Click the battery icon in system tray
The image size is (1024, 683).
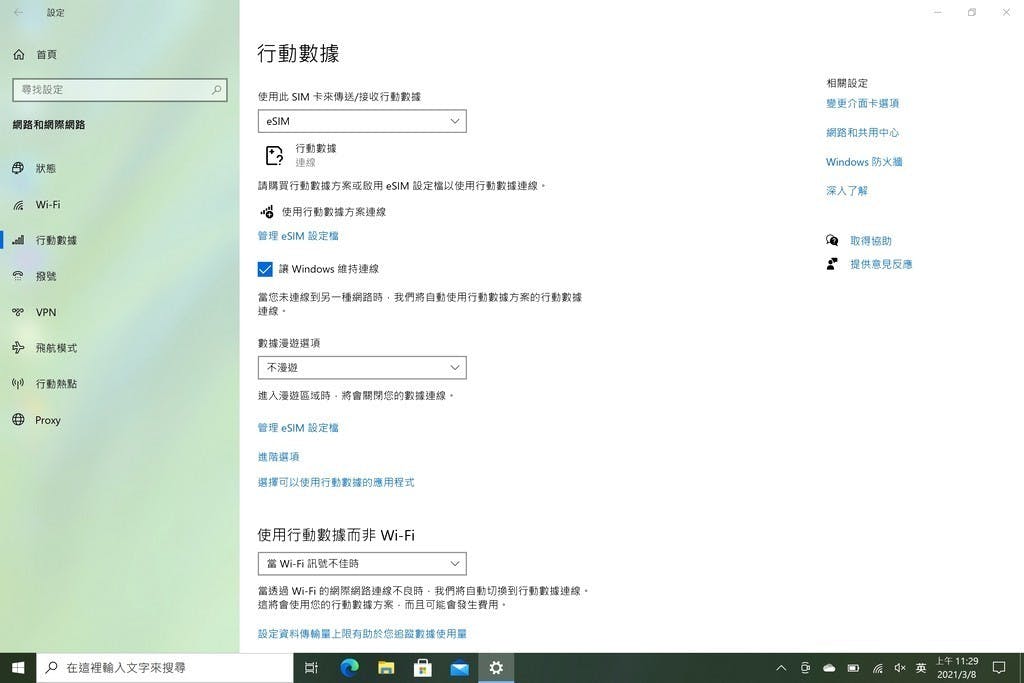click(x=853, y=667)
